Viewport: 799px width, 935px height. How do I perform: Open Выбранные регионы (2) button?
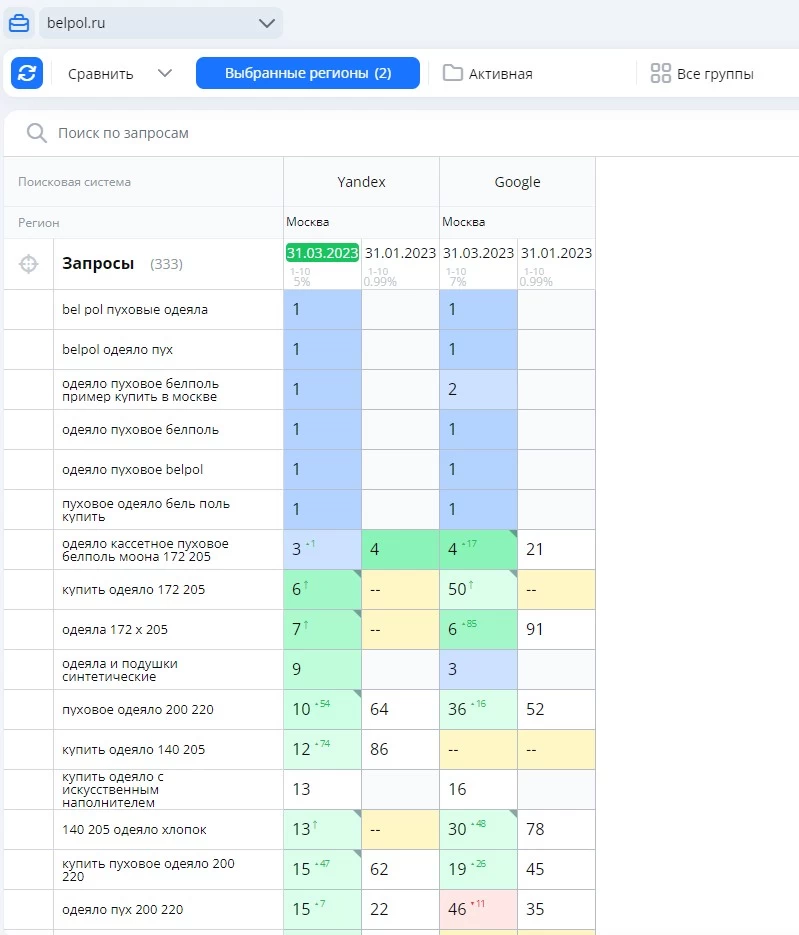pos(307,73)
